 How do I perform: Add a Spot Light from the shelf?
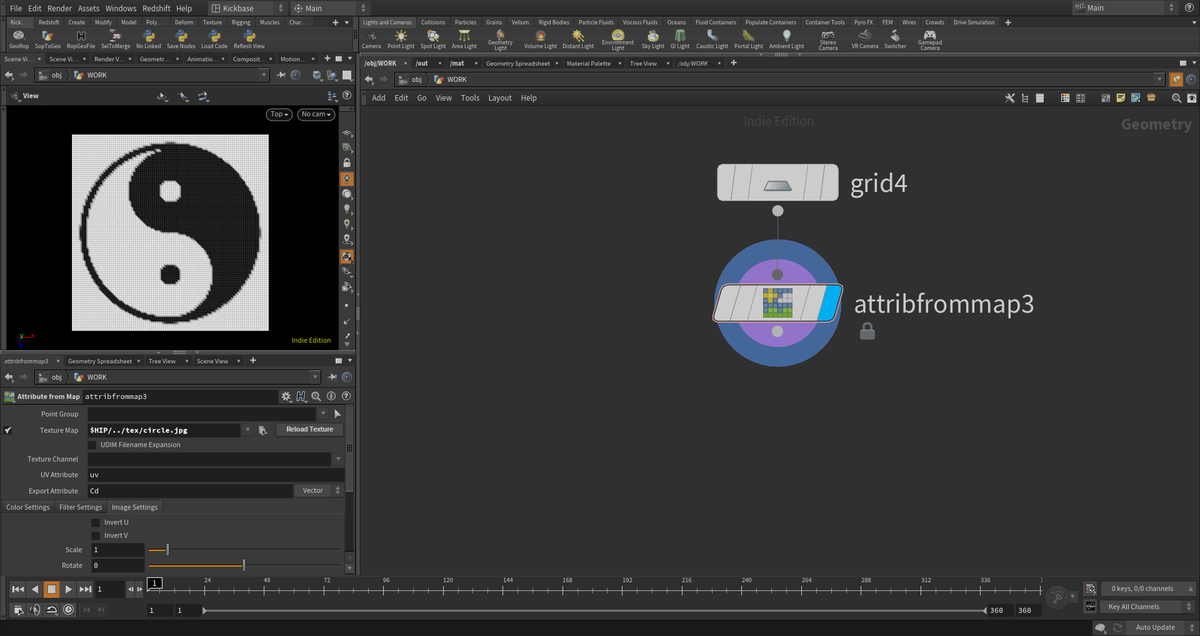click(433, 39)
